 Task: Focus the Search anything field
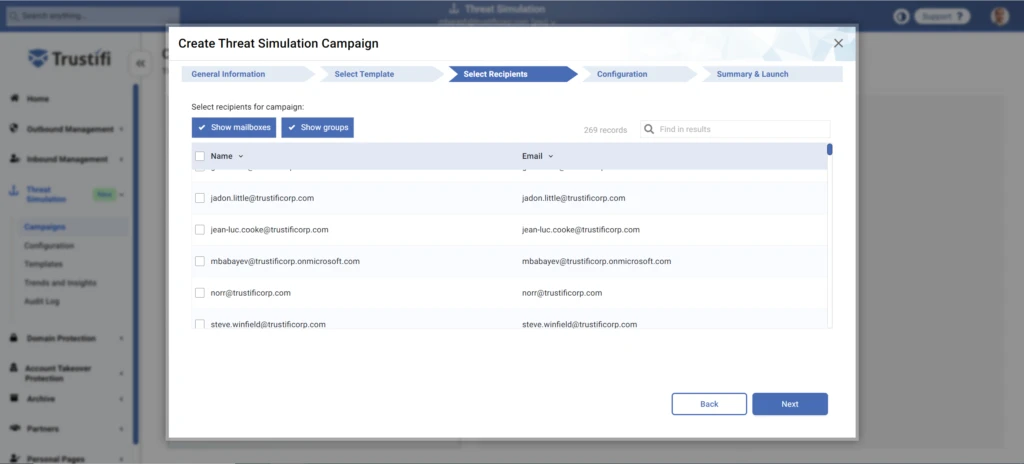pos(93,16)
